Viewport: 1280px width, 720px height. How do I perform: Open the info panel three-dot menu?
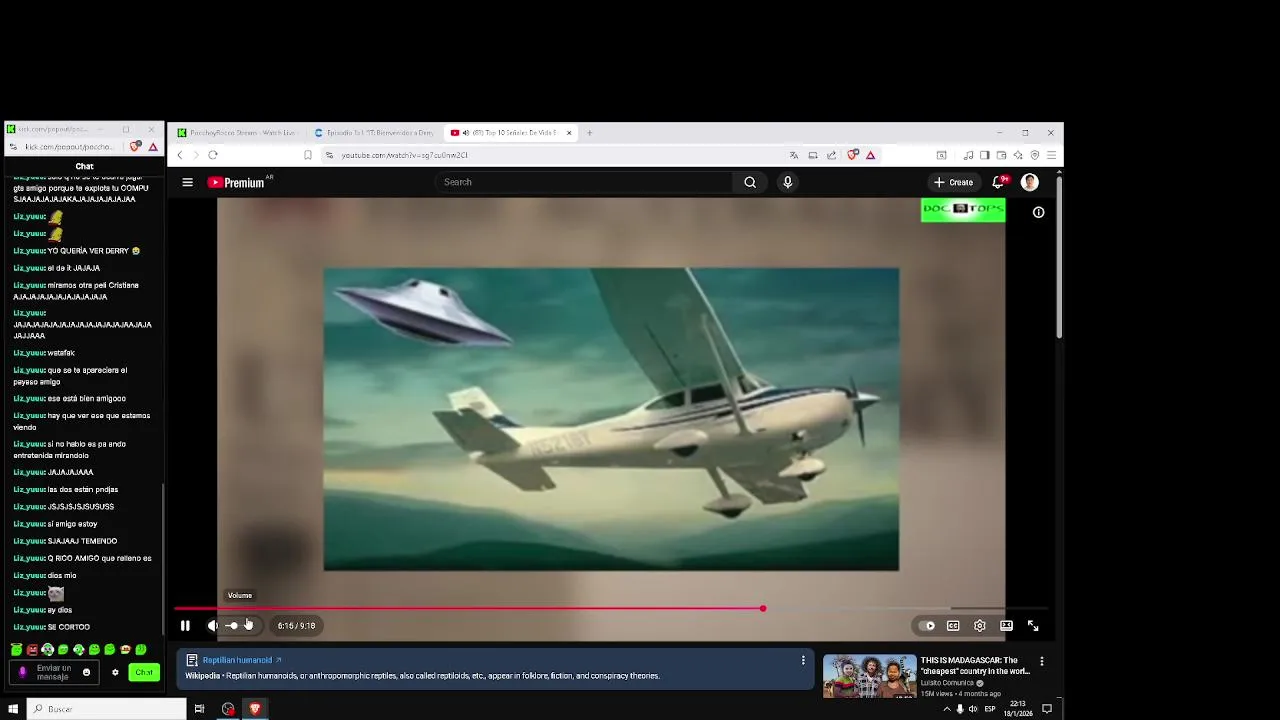(x=802, y=660)
